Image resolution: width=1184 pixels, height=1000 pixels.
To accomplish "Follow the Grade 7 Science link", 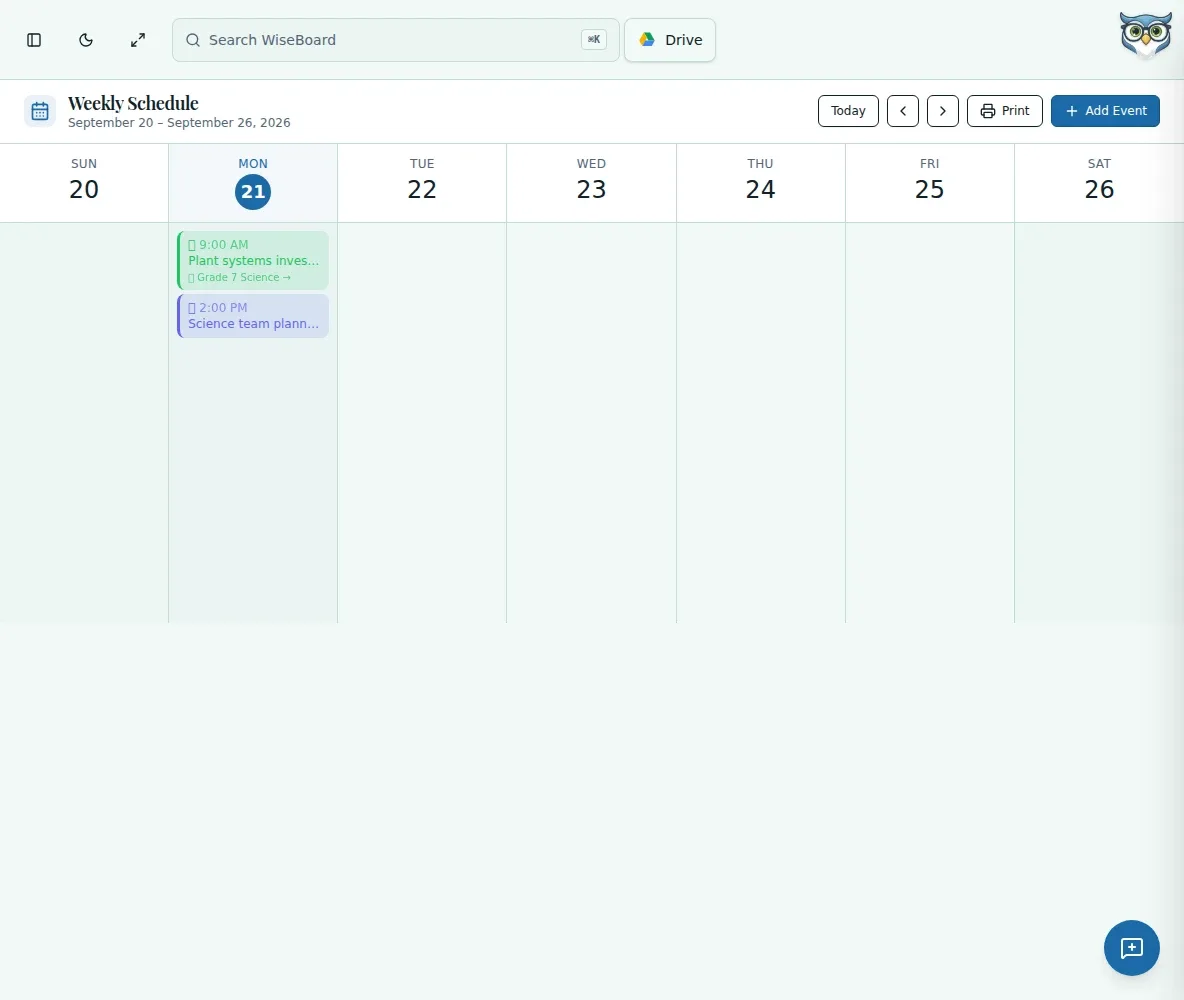I will coord(239,277).
